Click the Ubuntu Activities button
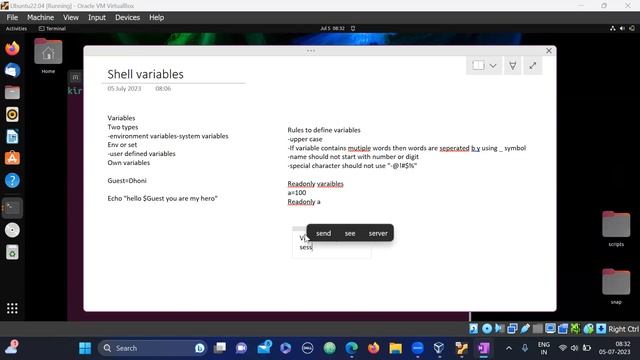This screenshot has height=360, width=640. [16, 29]
